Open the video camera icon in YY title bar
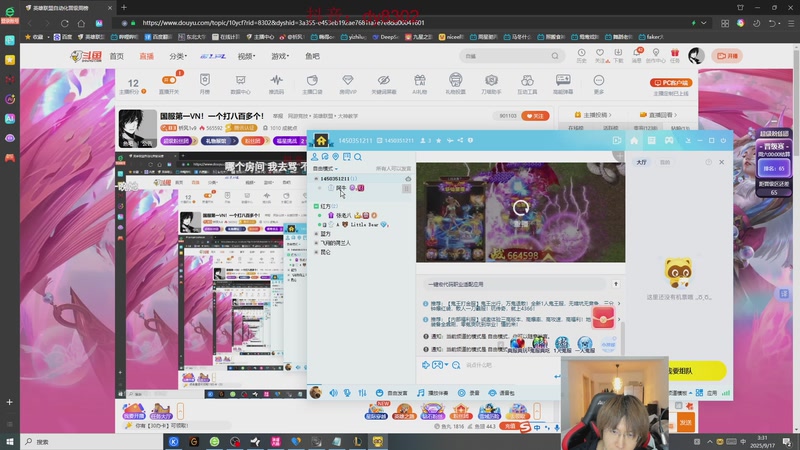The width and height of the screenshot is (800, 450). pyautogui.click(x=616, y=140)
